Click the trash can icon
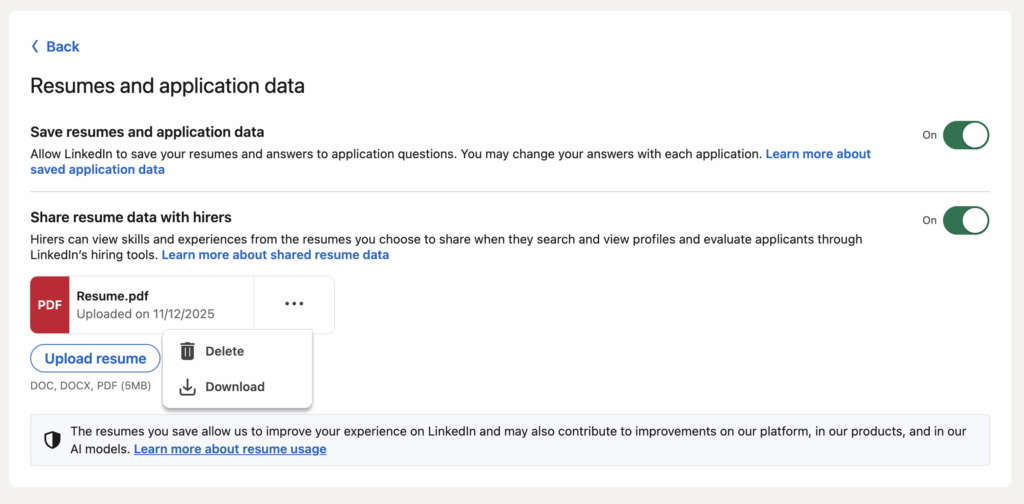Screen dimensions: 1024x504 tap(187, 351)
